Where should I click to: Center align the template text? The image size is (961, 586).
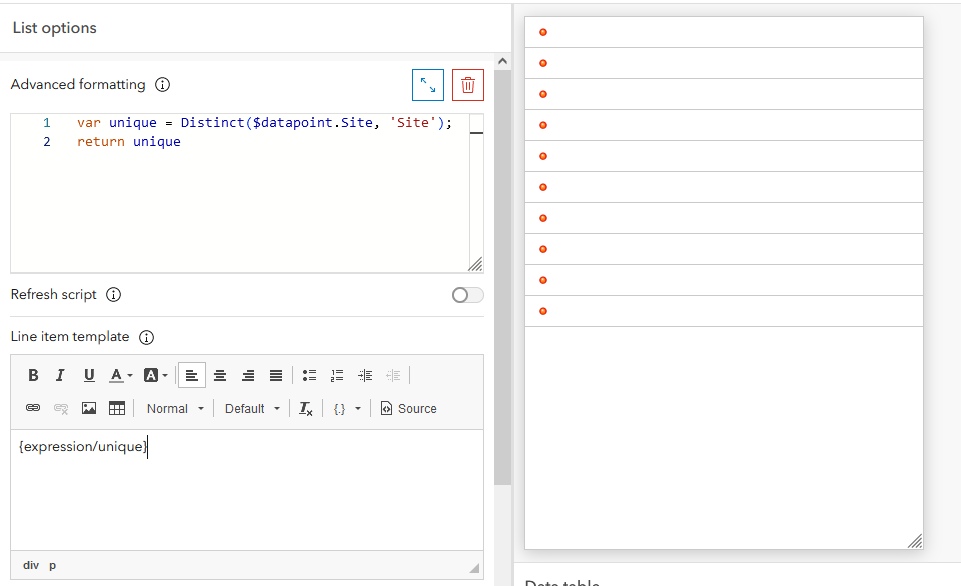pos(220,375)
